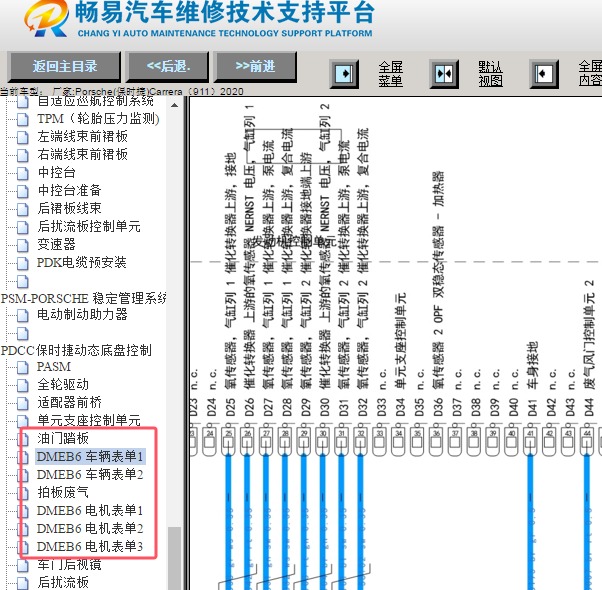Open DMEB6 电机表单3
This screenshot has width=602, height=590.
(90, 547)
